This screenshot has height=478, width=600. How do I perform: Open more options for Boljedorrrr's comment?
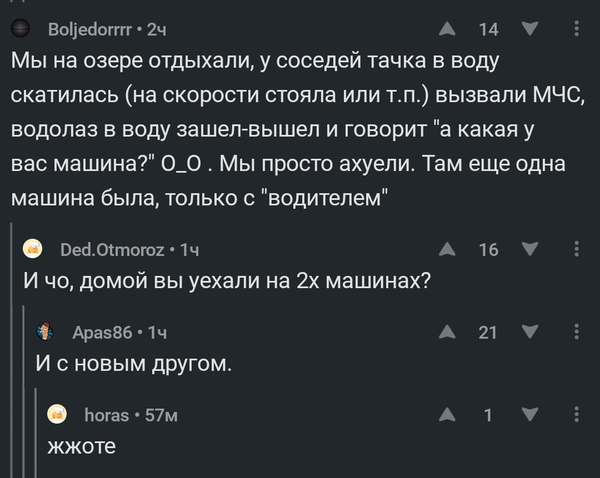(x=577, y=28)
